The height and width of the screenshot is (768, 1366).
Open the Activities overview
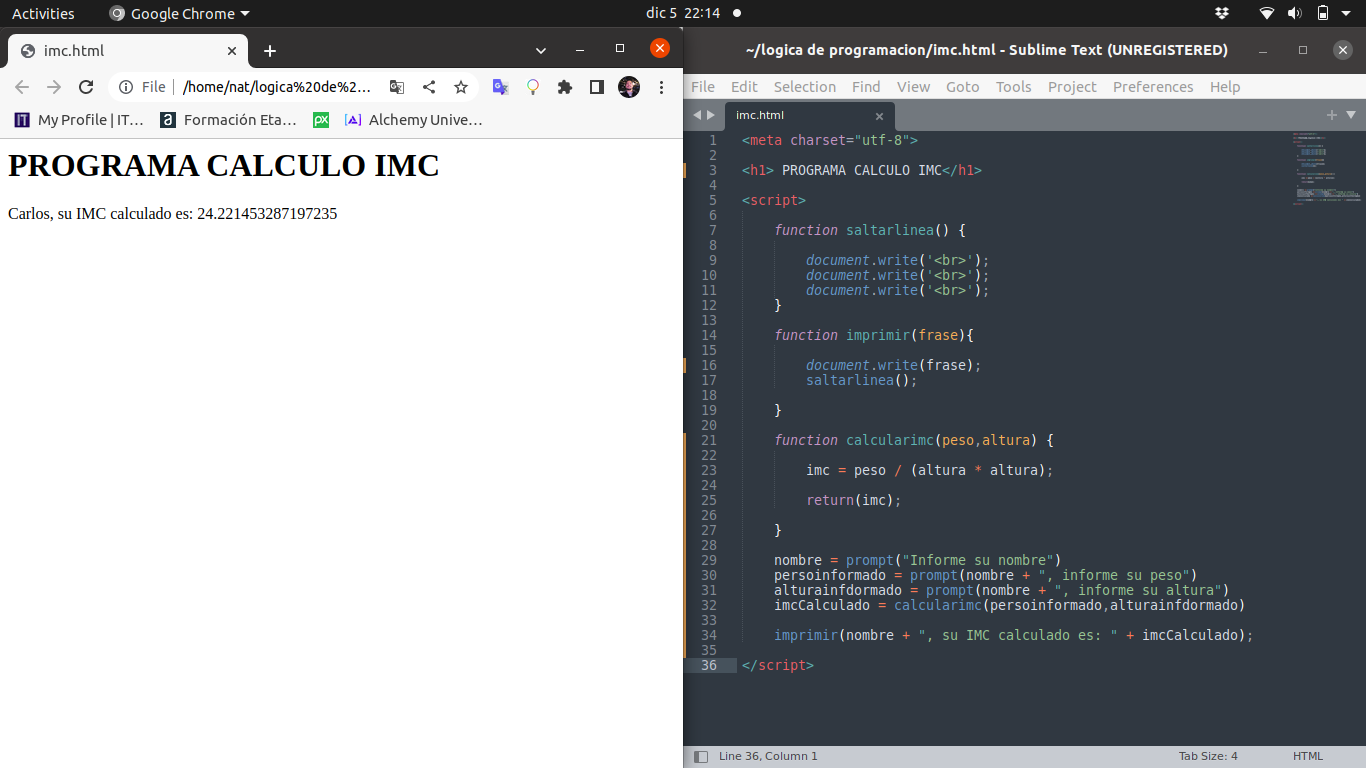coord(43,13)
